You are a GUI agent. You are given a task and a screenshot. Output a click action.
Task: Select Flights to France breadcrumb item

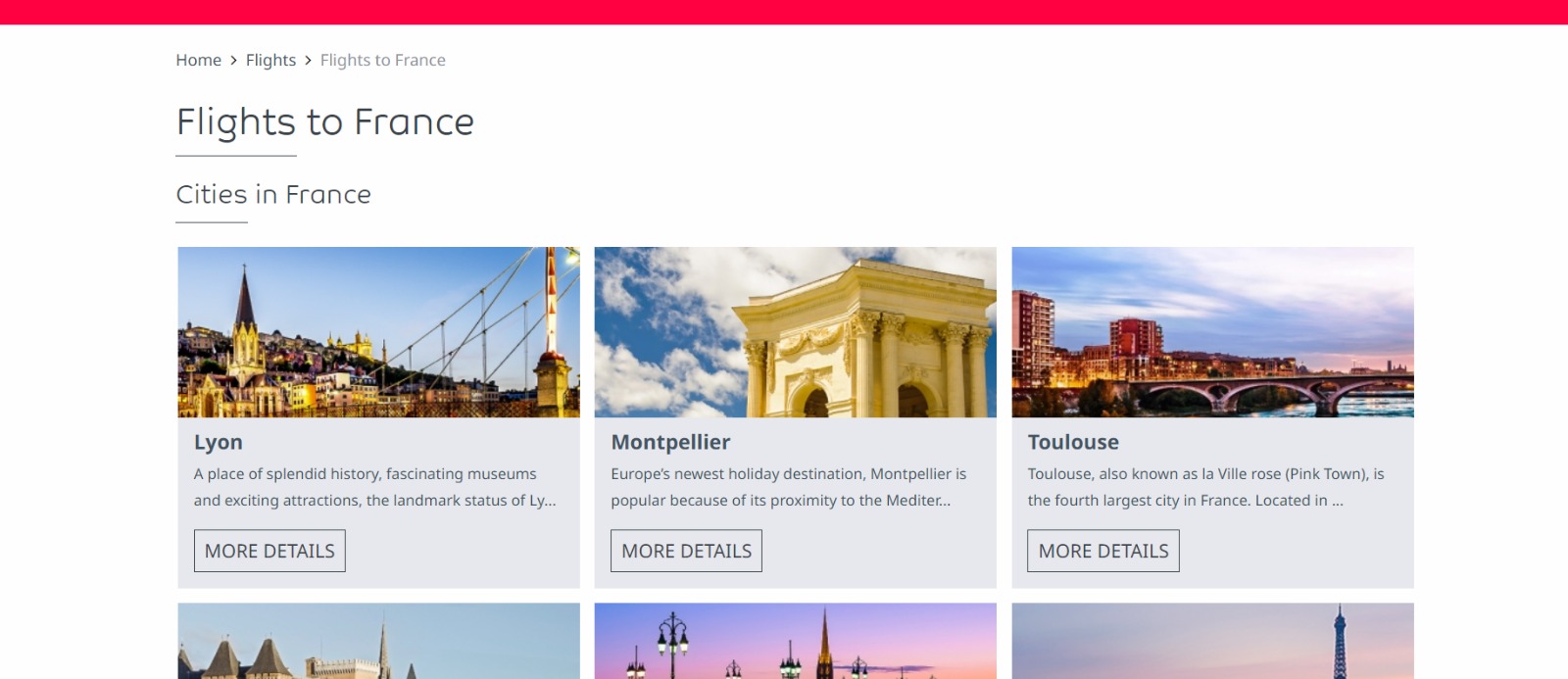point(382,61)
